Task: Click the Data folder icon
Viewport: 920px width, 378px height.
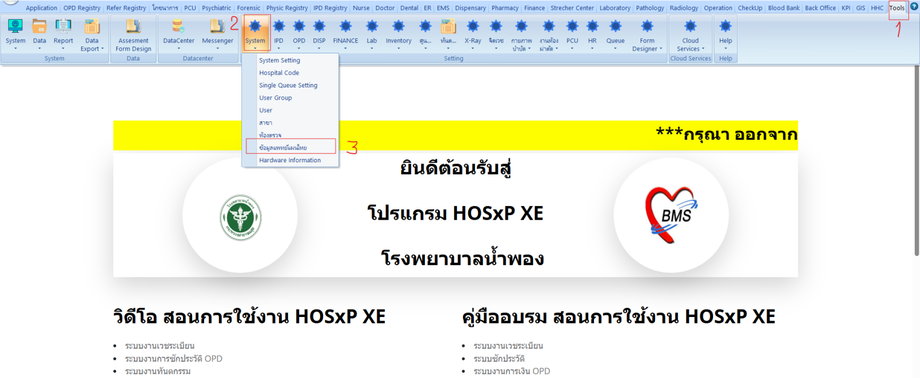Action: pyautogui.click(x=39, y=26)
